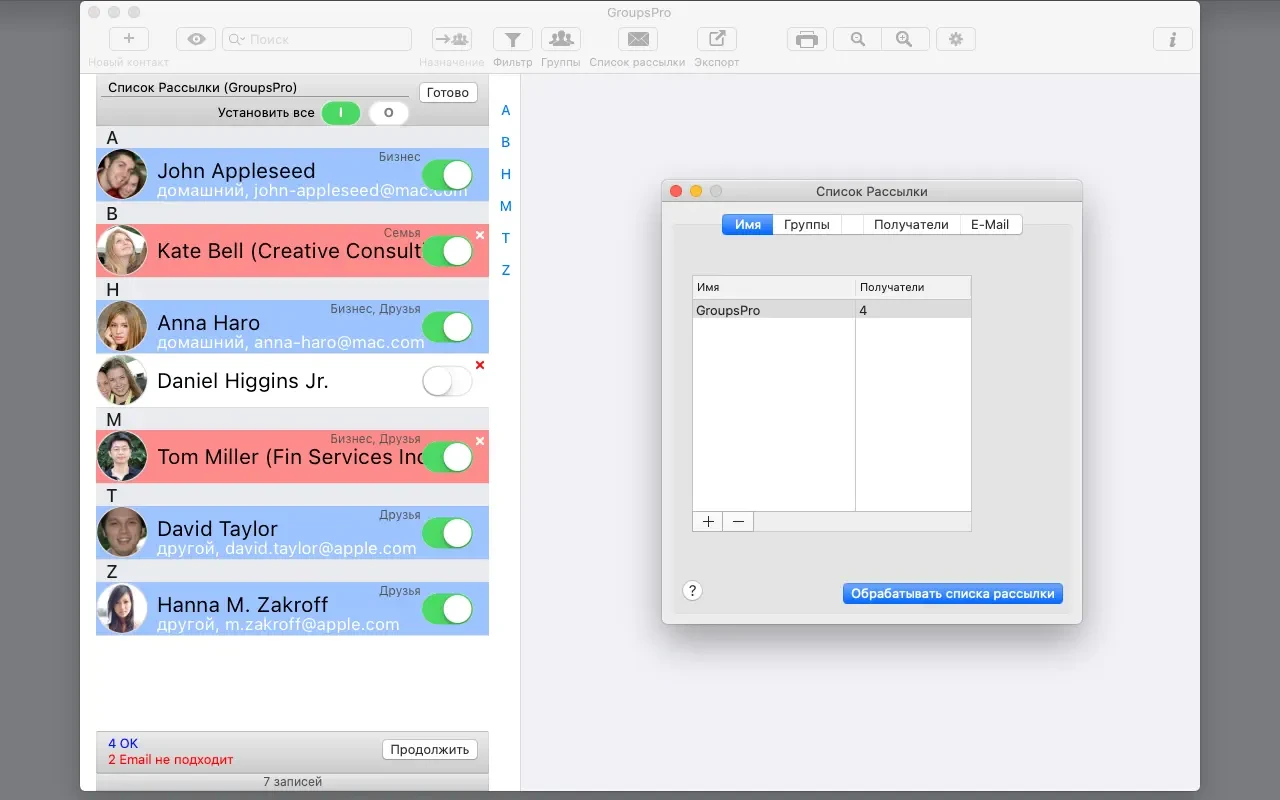This screenshot has width=1280, height=800.
Task: Switch to the Группы tab
Action: pyautogui.click(x=806, y=225)
